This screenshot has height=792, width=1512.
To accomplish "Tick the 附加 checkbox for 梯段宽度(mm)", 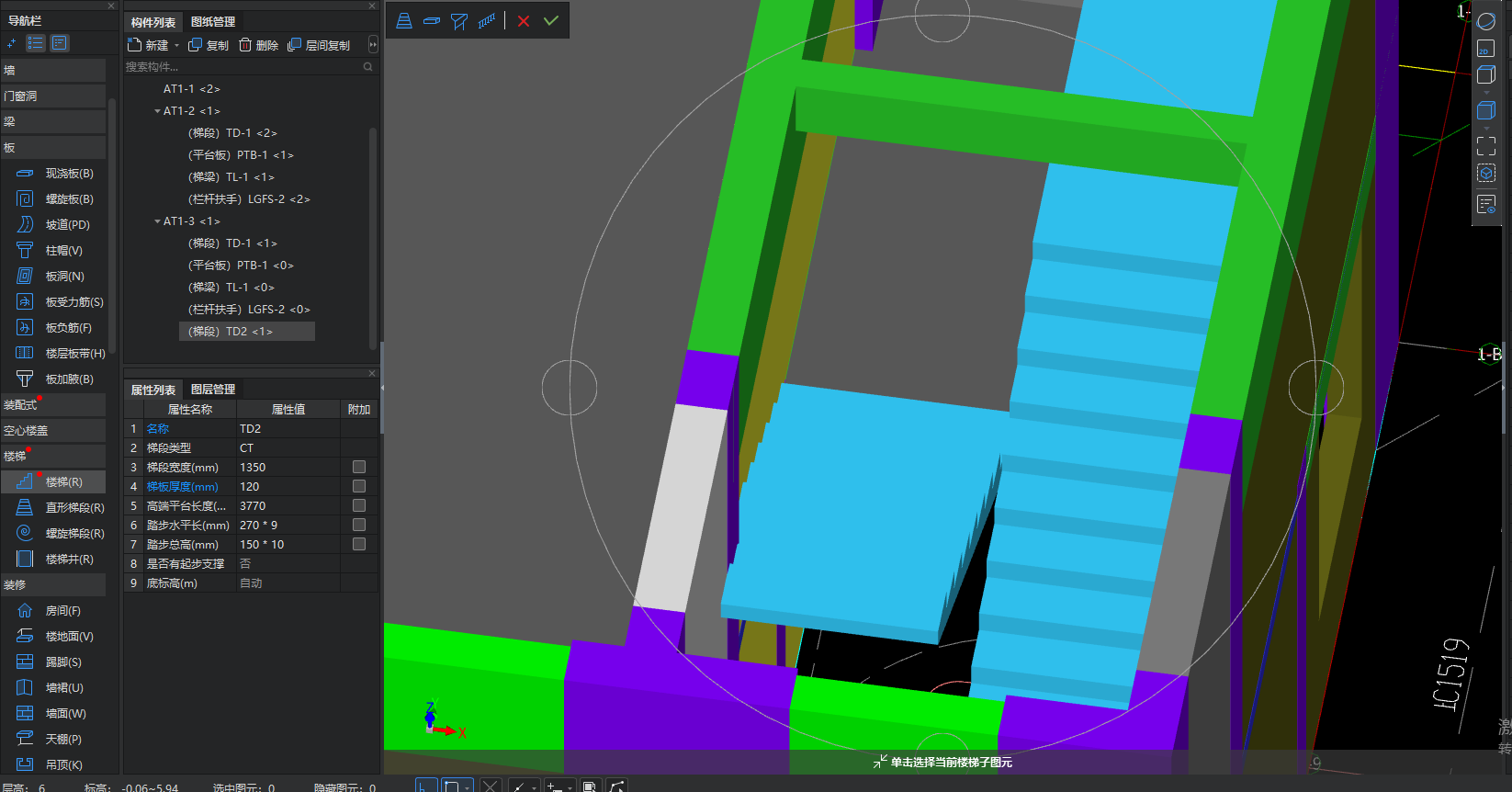I will click(x=359, y=467).
